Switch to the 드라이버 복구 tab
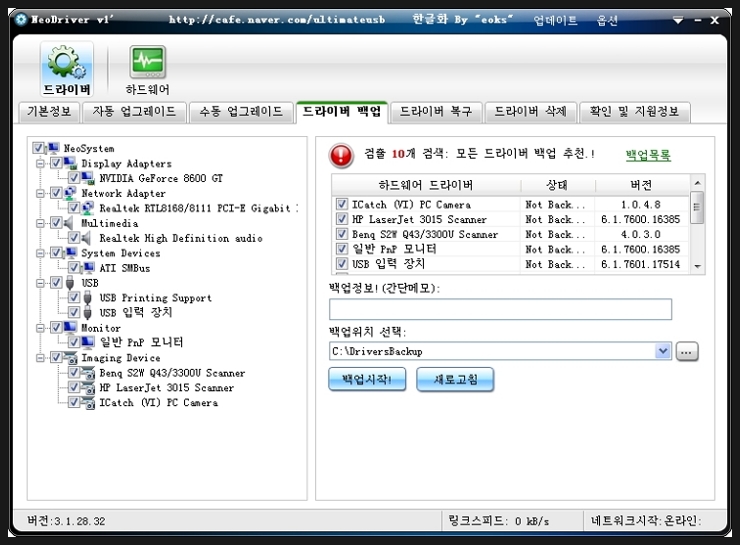The height and width of the screenshot is (545, 740). (434, 112)
